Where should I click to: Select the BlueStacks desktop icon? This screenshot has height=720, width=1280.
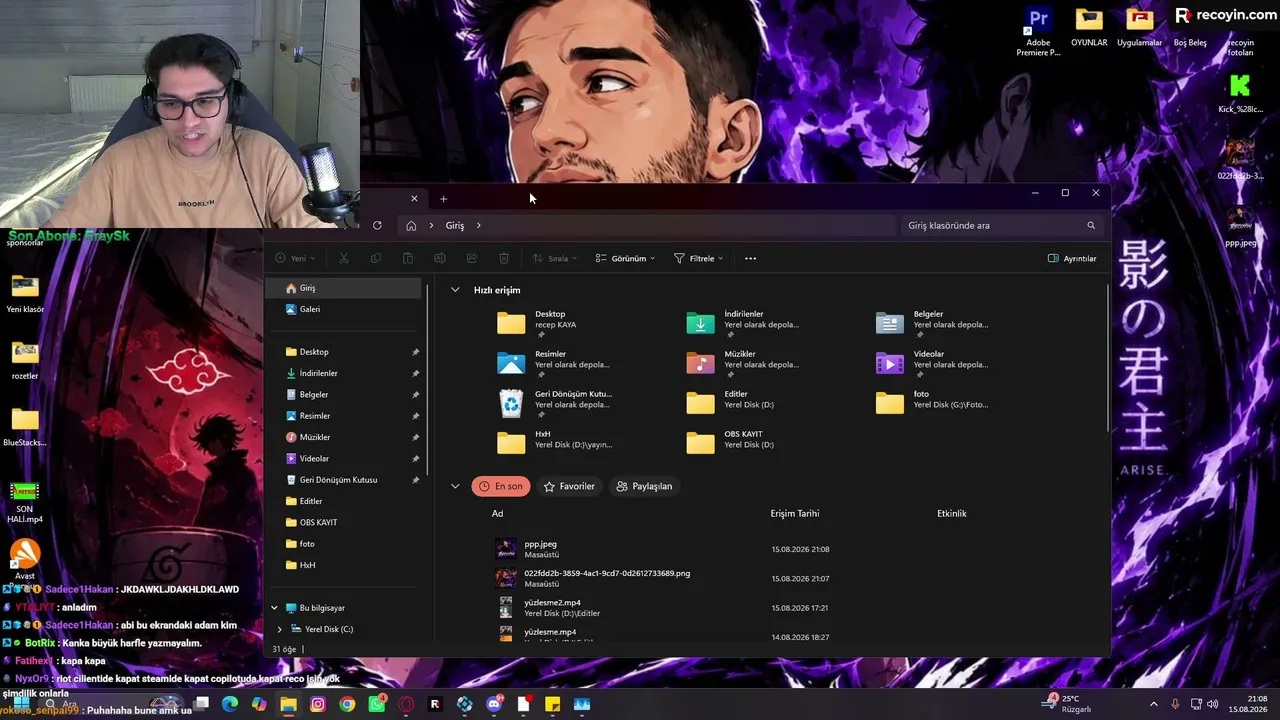(x=25, y=427)
